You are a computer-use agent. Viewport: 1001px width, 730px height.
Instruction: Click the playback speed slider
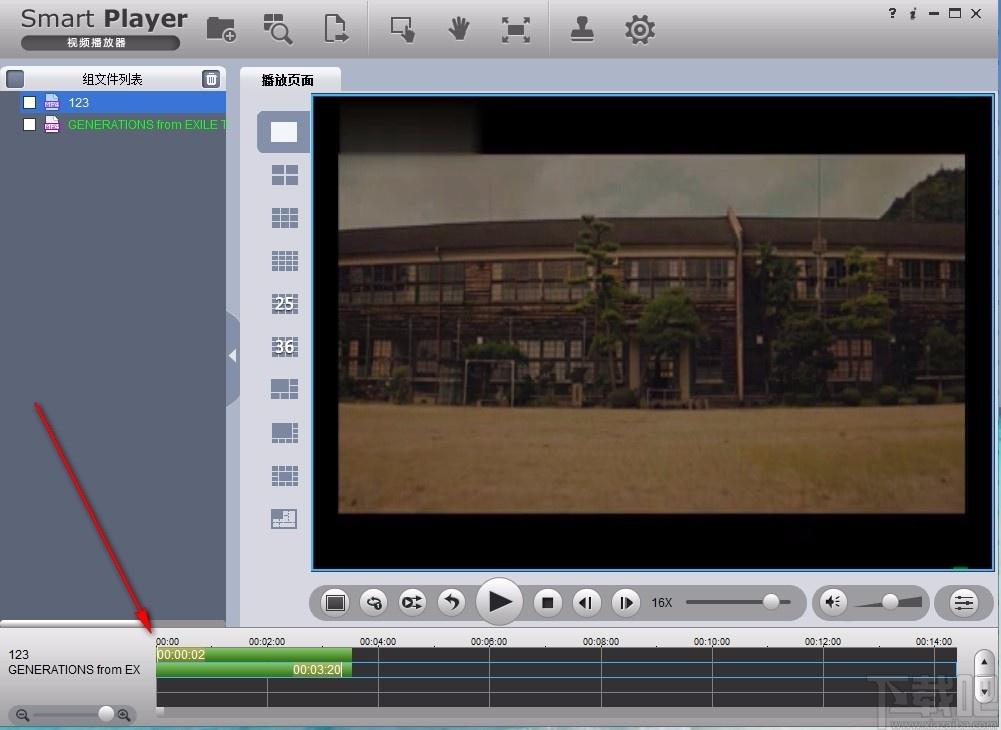pos(738,602)
